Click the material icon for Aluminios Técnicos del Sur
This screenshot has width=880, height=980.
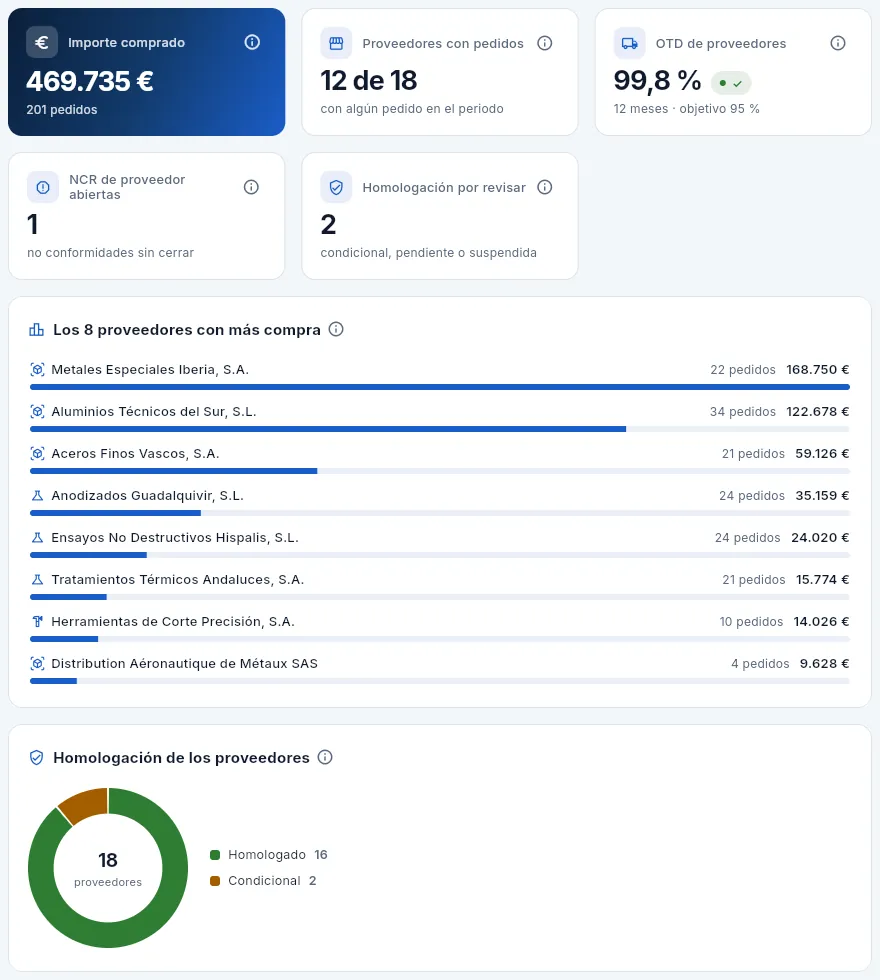point(38,411)
